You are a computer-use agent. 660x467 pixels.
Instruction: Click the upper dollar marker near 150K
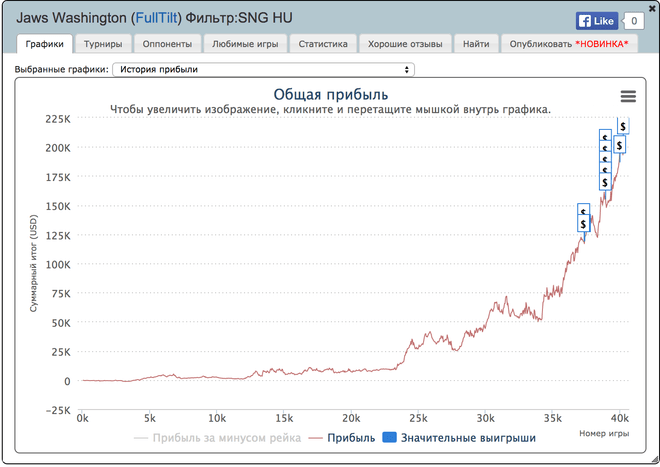point(583,210)
